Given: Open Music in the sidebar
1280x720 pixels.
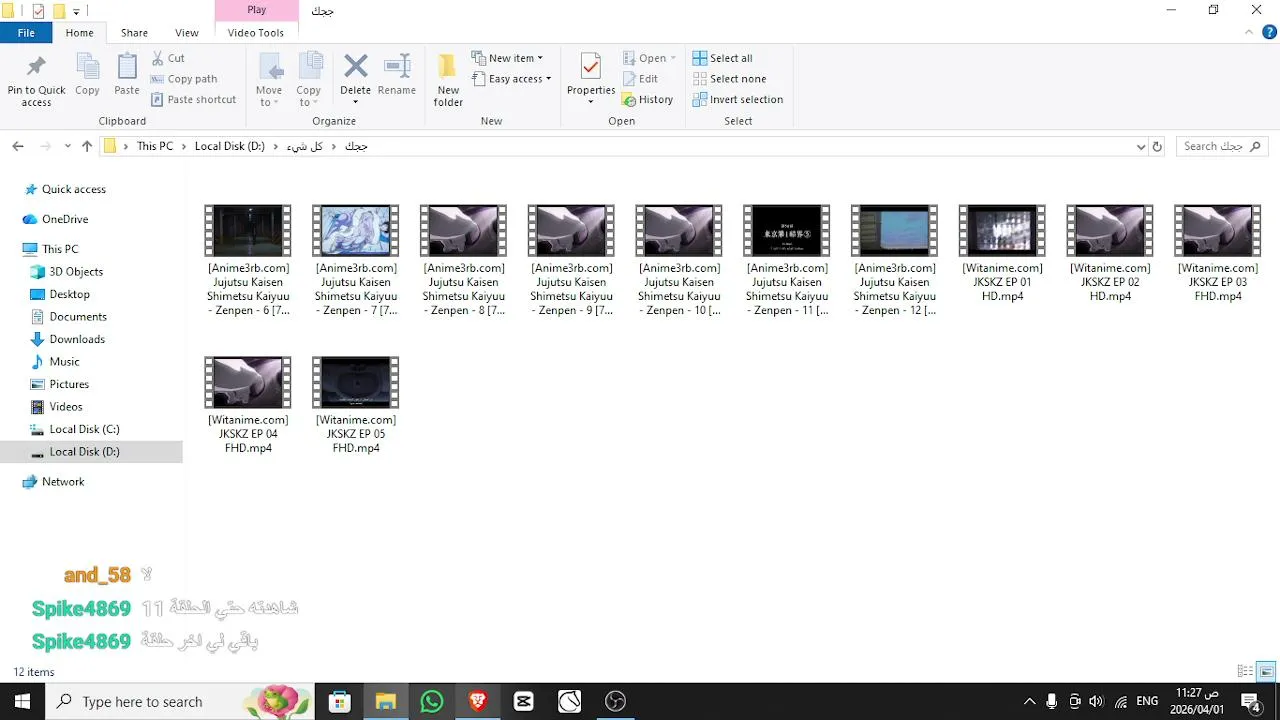Looking at the screenshot, I should pos(64,362).
